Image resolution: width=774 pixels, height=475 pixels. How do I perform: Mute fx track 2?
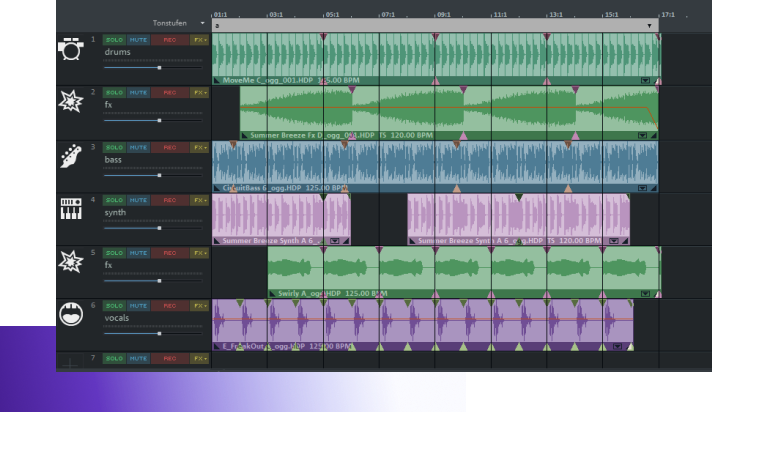[138, 93]
